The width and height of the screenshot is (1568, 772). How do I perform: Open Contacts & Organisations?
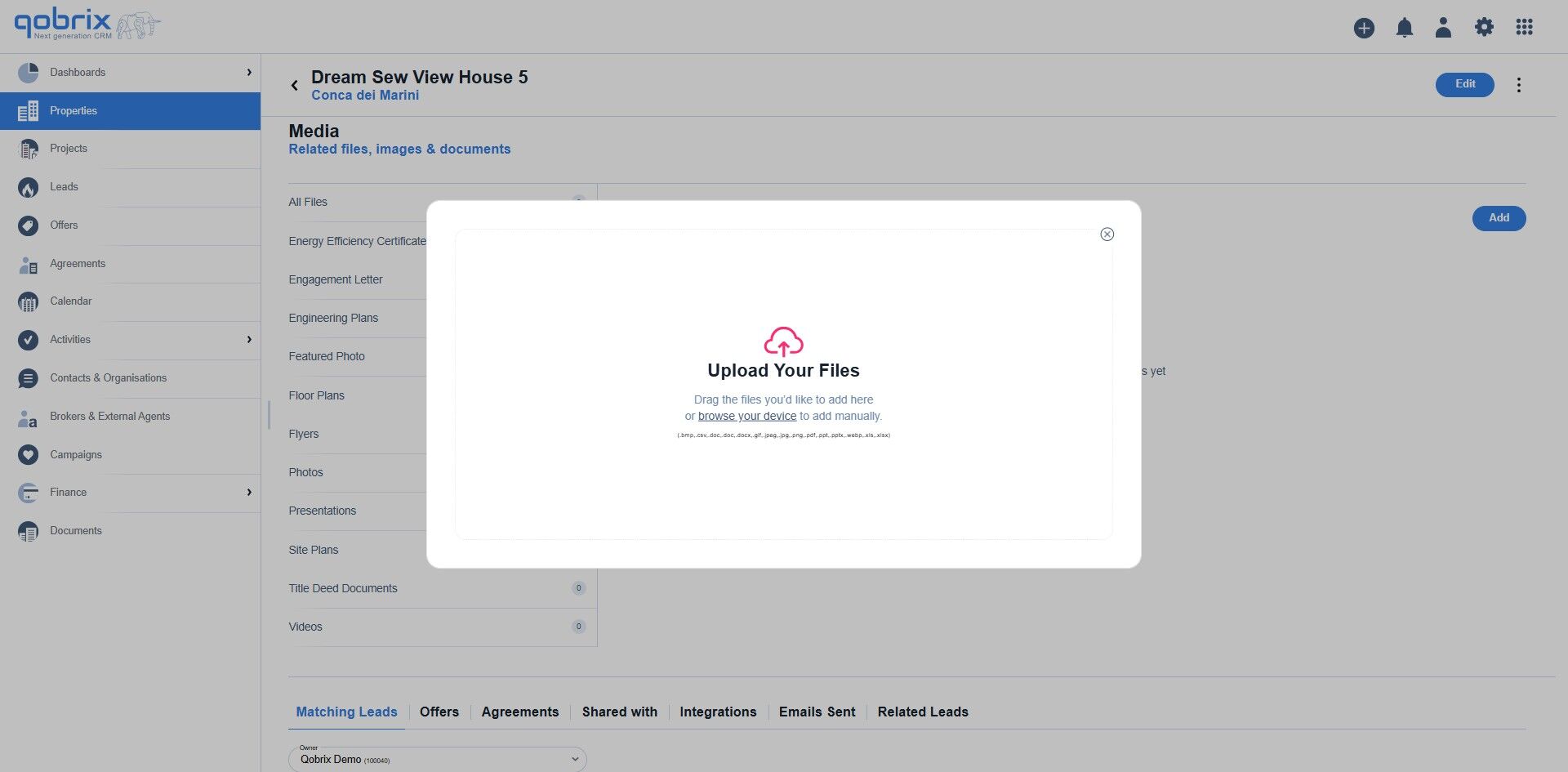pyautogui.click(x=109, y=377)
